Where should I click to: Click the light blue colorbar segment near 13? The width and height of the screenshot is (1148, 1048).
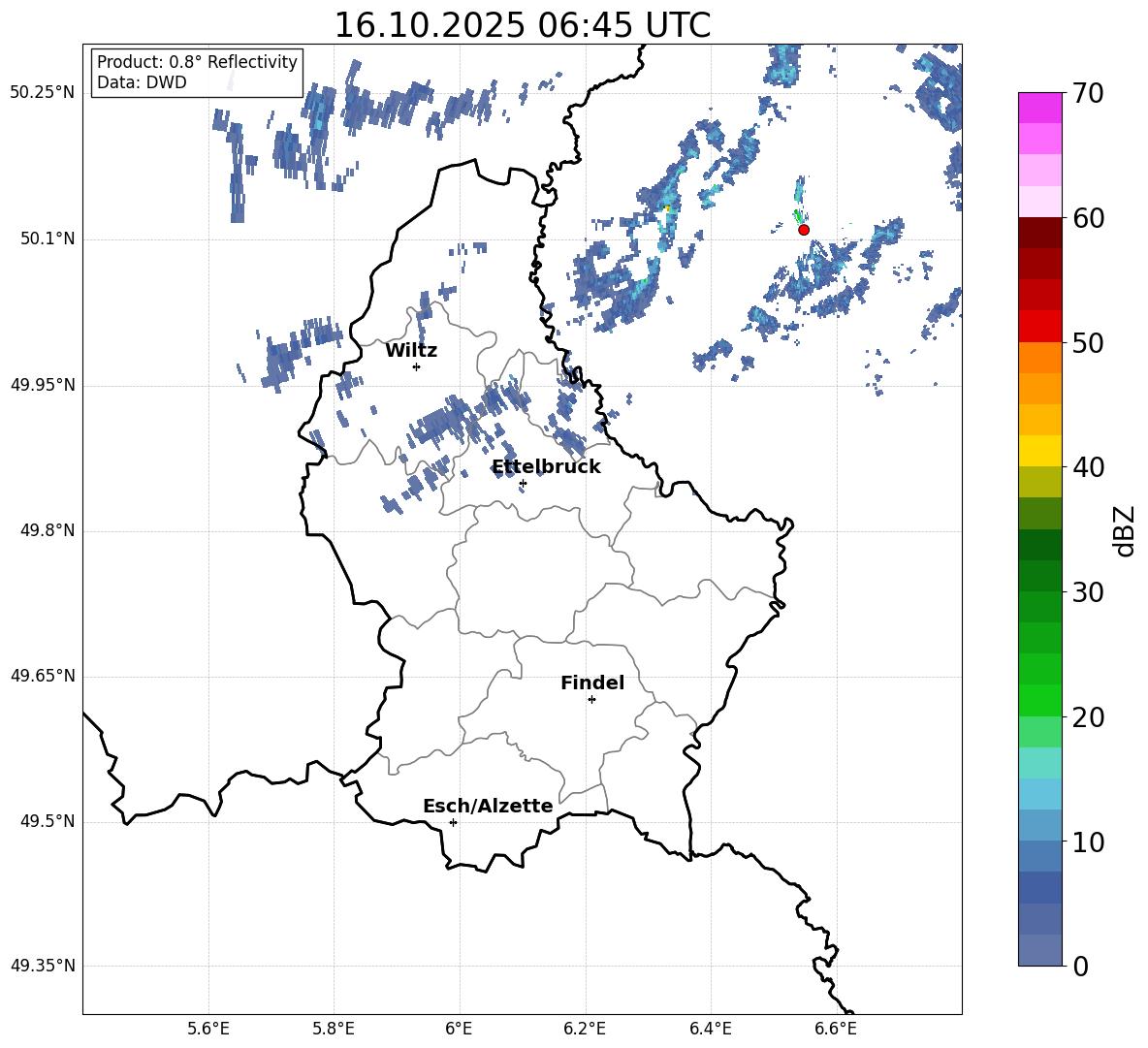1040,795
